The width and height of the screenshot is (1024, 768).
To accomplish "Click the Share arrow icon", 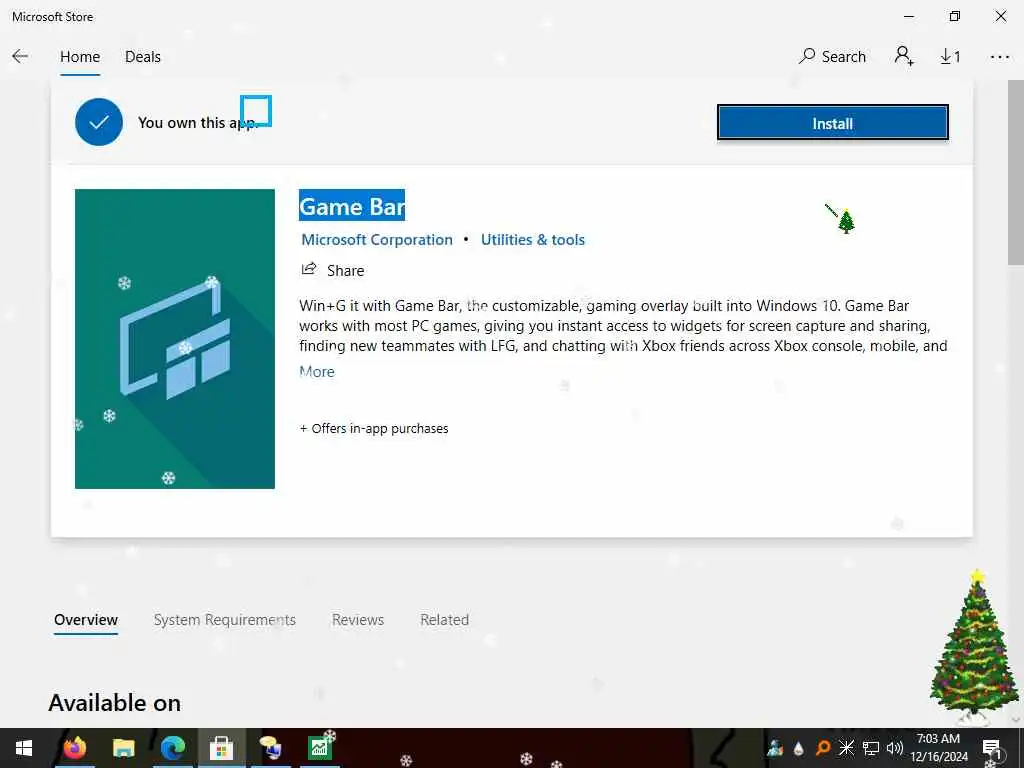I will pos(308,269).
